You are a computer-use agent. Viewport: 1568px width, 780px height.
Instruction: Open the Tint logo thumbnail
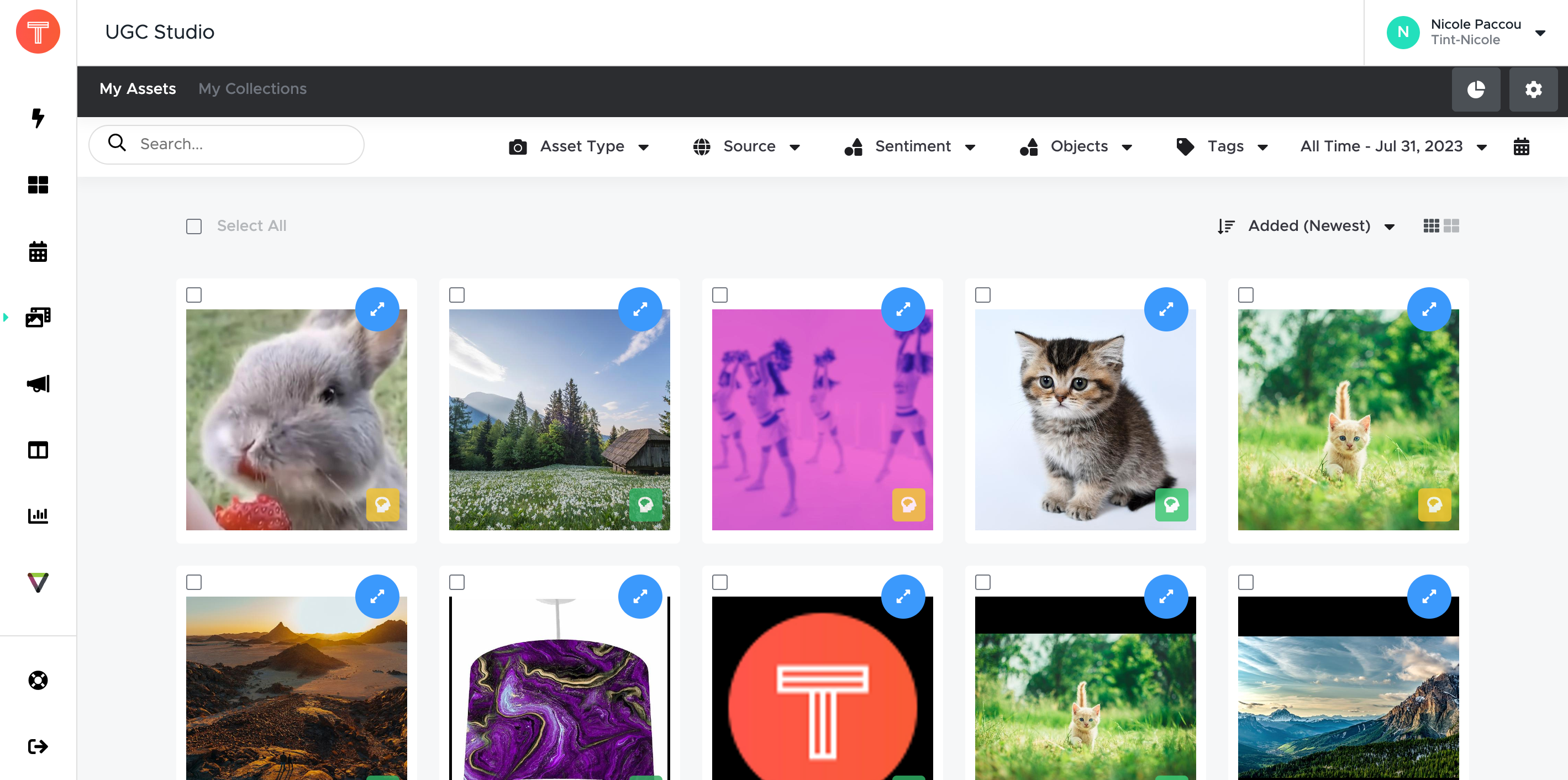pyautogui.click(x=822, y=688)
